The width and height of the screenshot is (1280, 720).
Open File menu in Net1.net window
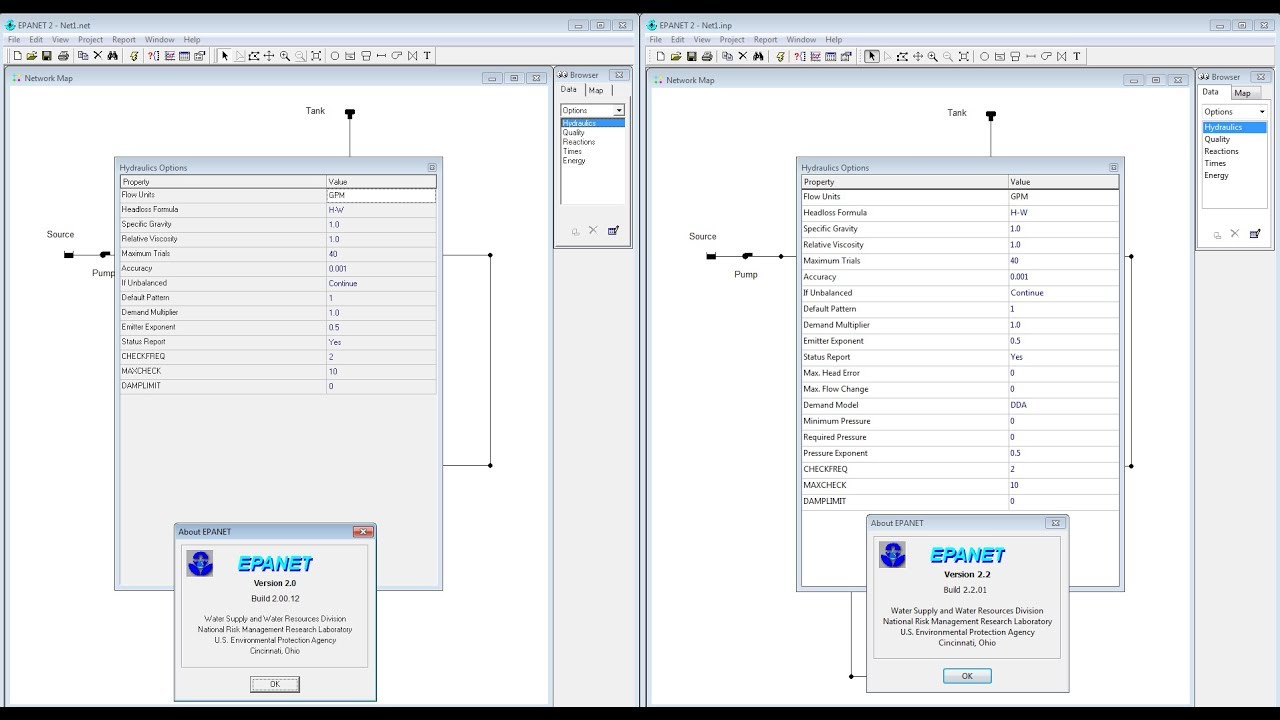tap(14, 40)
